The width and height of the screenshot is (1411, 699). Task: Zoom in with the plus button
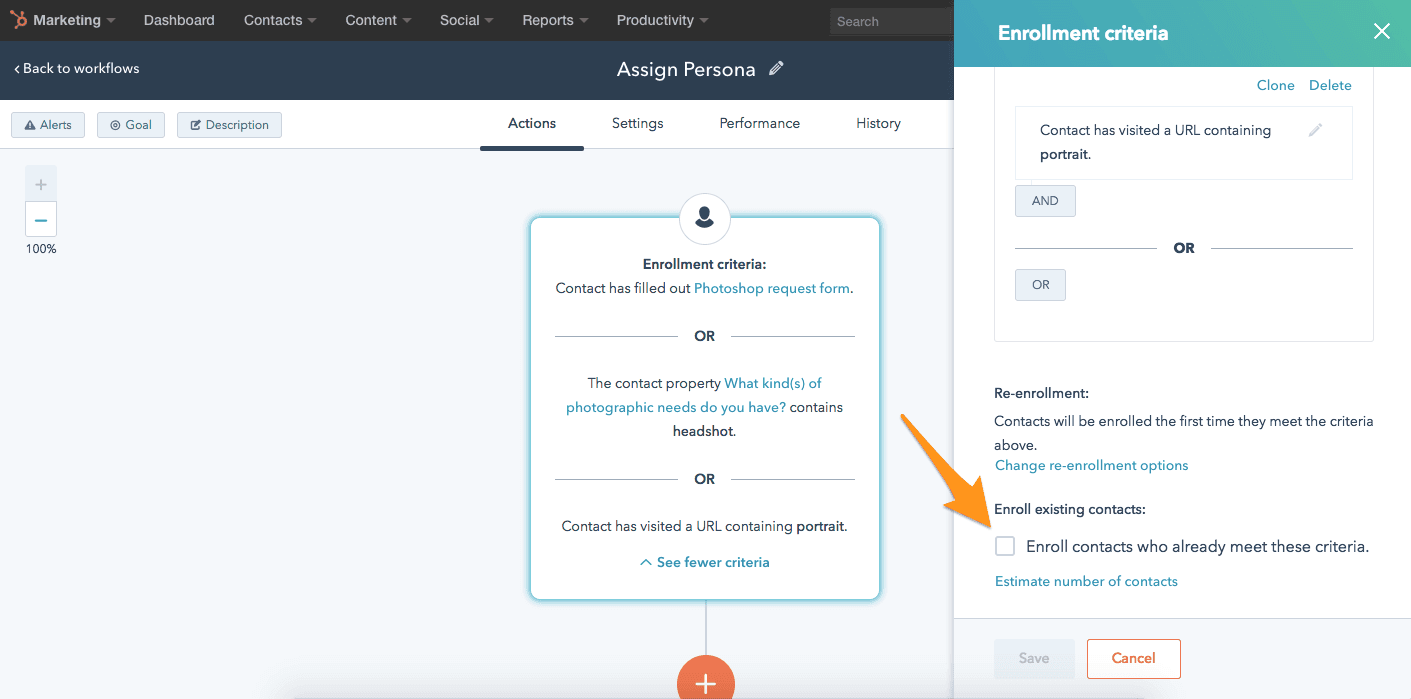pos(41,185)
